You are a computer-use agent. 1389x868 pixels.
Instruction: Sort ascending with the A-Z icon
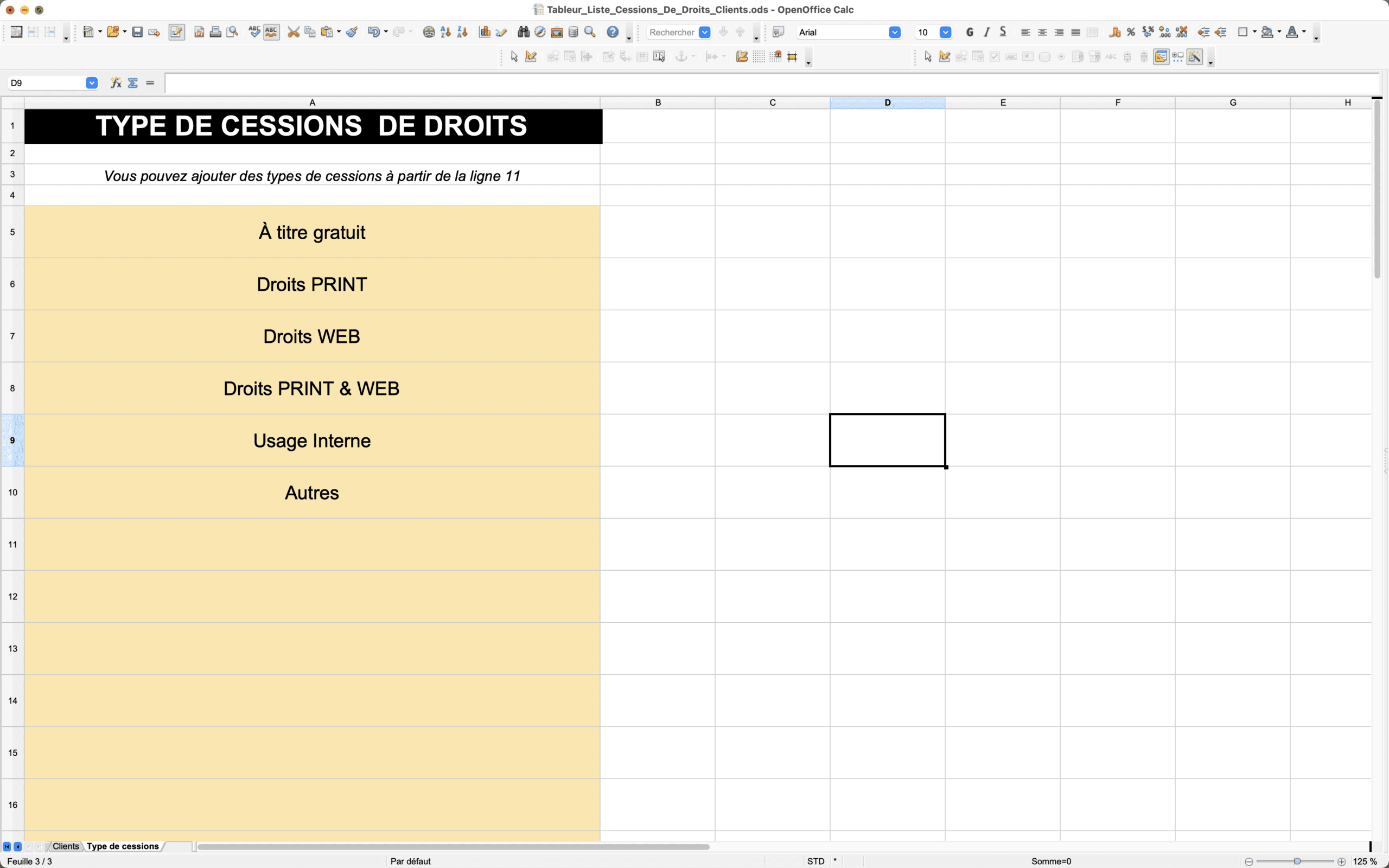click(x=445, y=32)
